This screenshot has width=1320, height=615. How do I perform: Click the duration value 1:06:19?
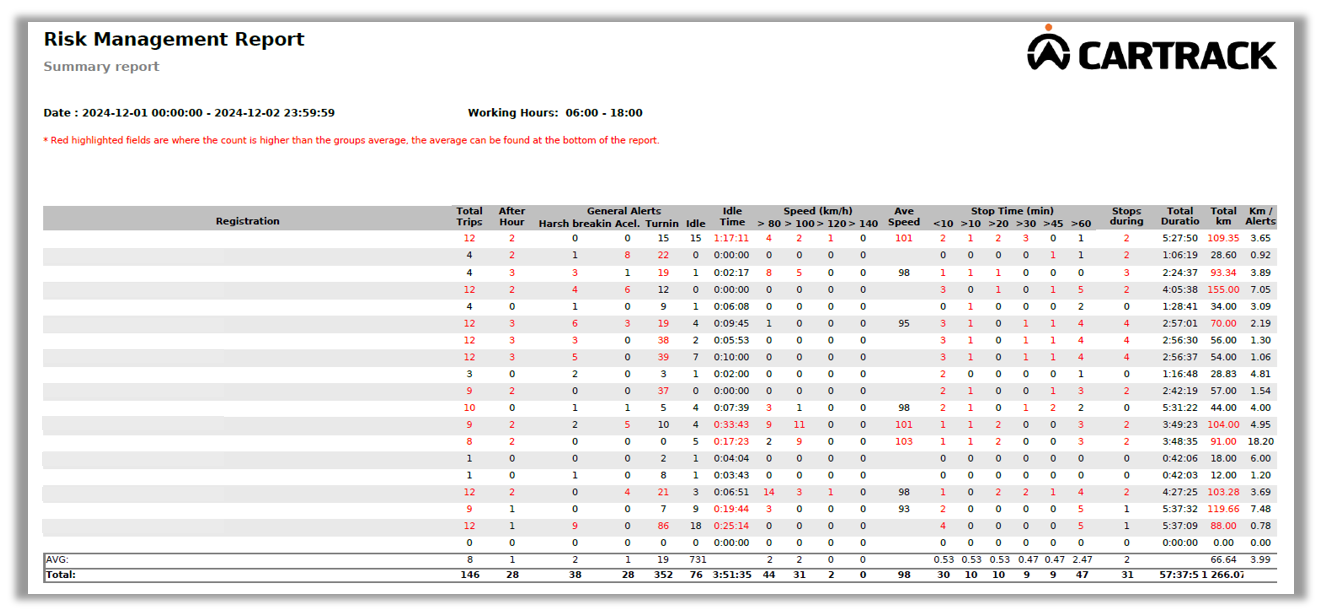coord(1180,256)
